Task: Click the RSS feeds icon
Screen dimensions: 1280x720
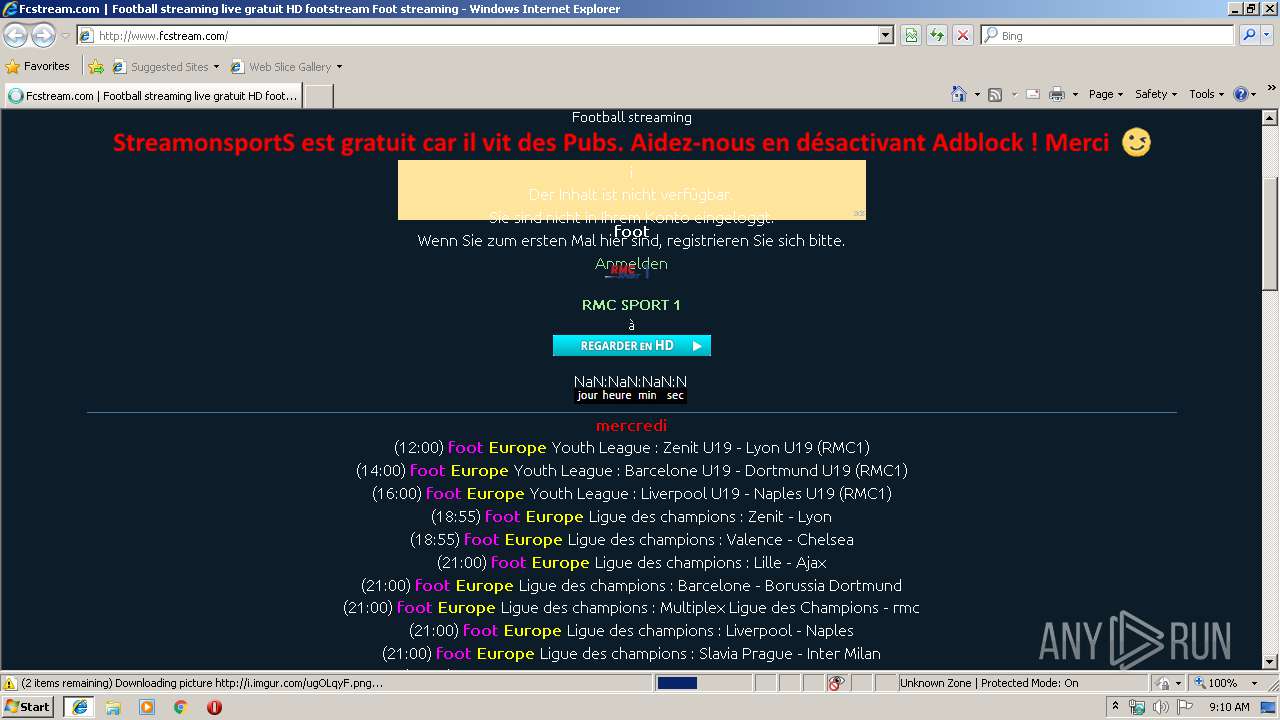Action: 995,94
